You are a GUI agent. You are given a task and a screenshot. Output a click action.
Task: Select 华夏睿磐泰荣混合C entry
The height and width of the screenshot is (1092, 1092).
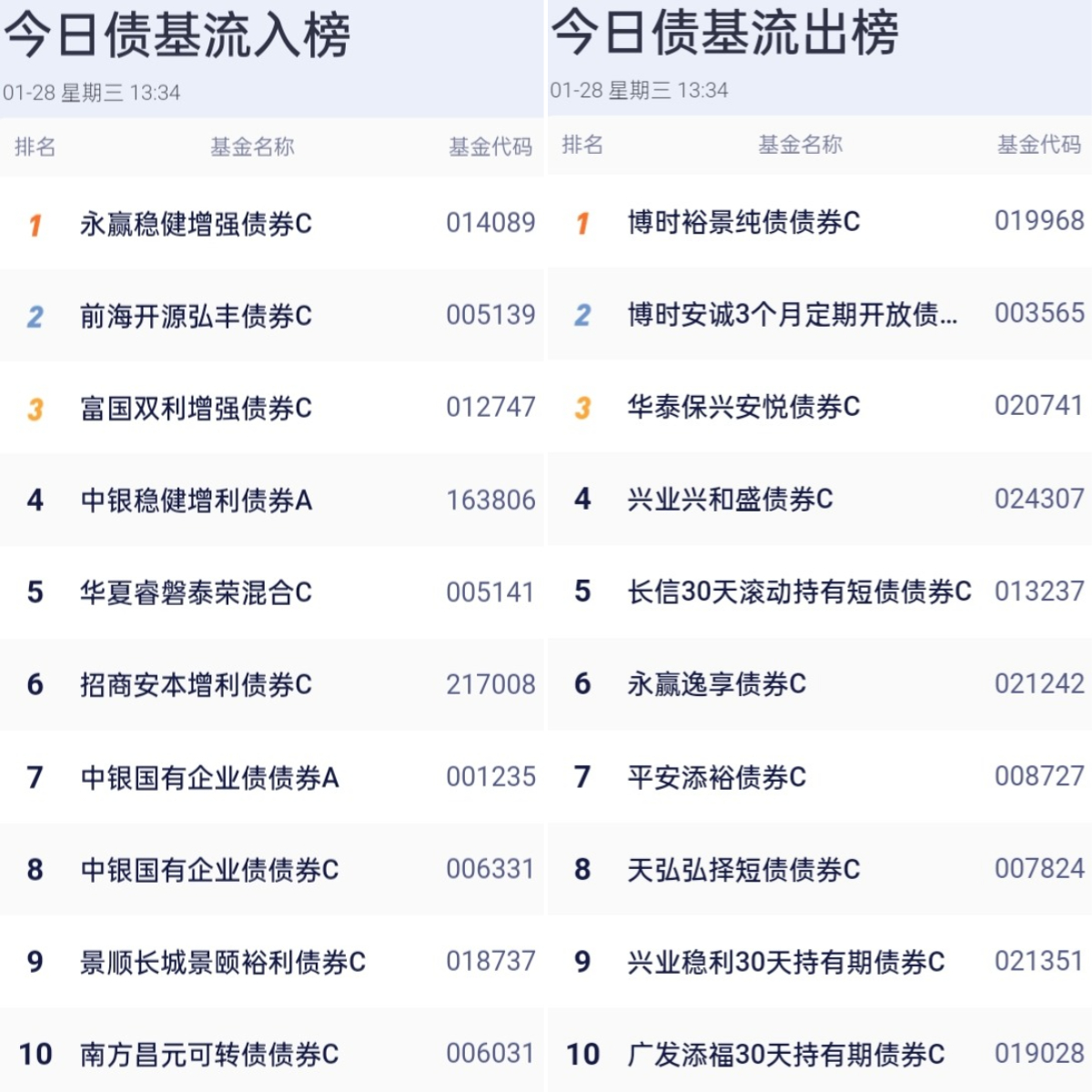(196, 593)
